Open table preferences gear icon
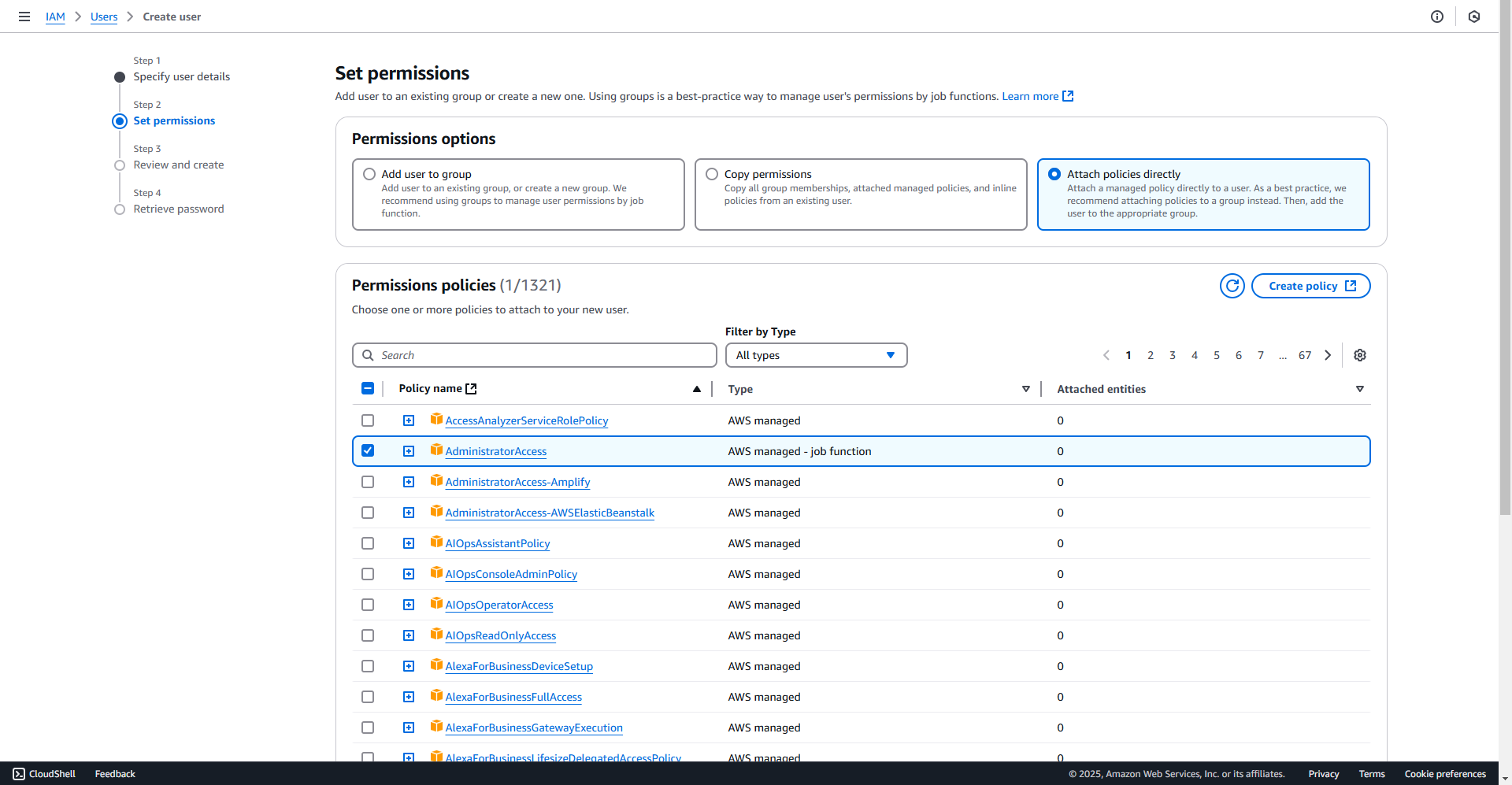This screenshot has height=785, width=1512. pos(1360,355)
